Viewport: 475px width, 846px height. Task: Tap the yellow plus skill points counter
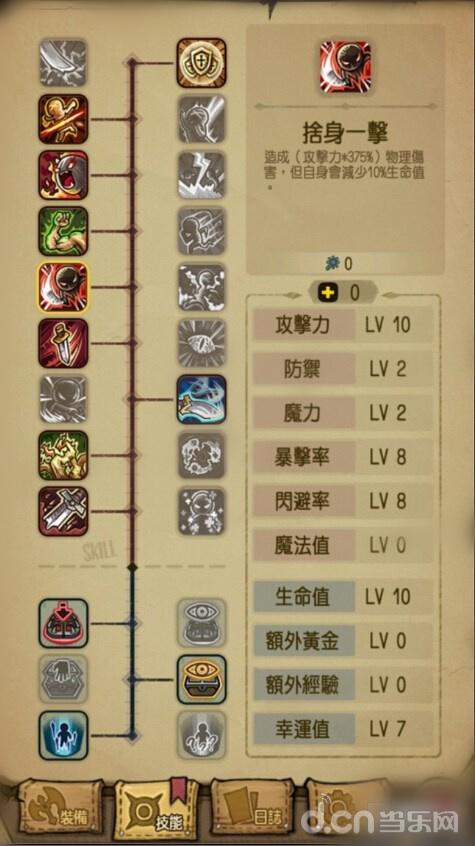[x=343, y=293]
